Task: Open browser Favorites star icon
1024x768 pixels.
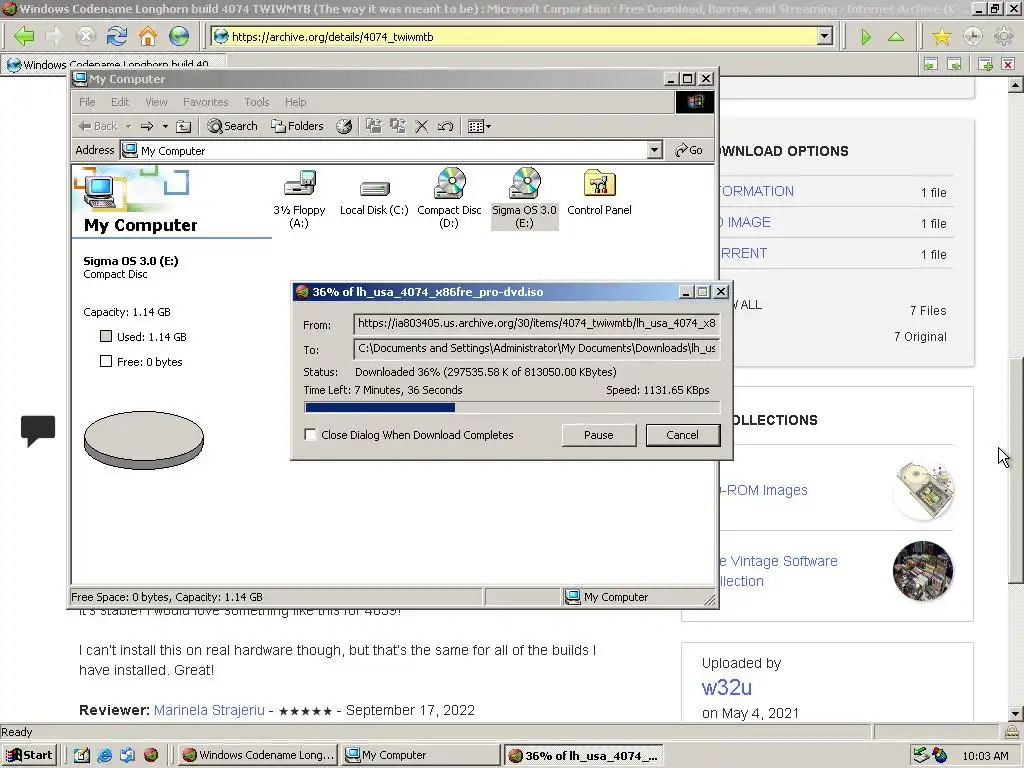Action: [942, 37]
